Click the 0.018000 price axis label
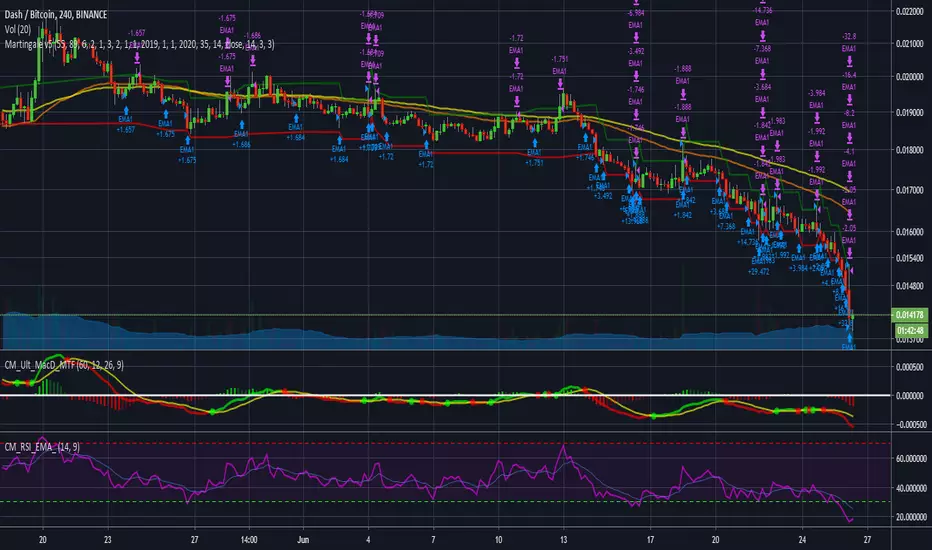This screenshot has width=932, height=550. click(x=909, y=150)
